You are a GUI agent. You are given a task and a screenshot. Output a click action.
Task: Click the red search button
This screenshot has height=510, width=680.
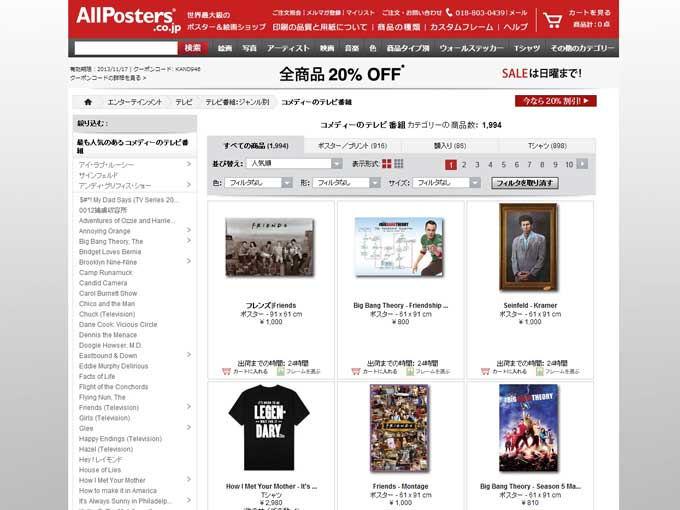193,48
